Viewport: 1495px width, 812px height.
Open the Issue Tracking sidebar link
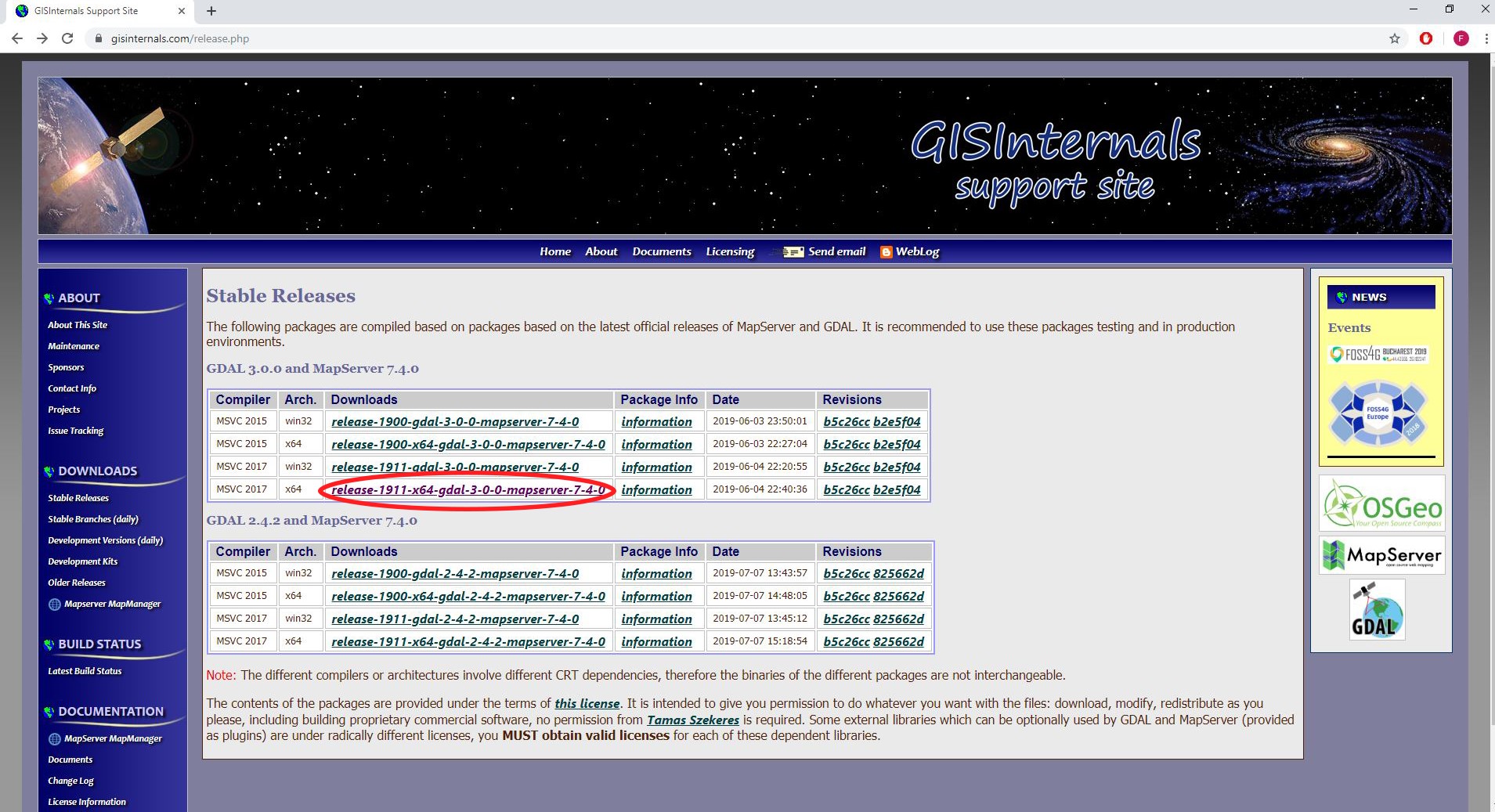75,431
